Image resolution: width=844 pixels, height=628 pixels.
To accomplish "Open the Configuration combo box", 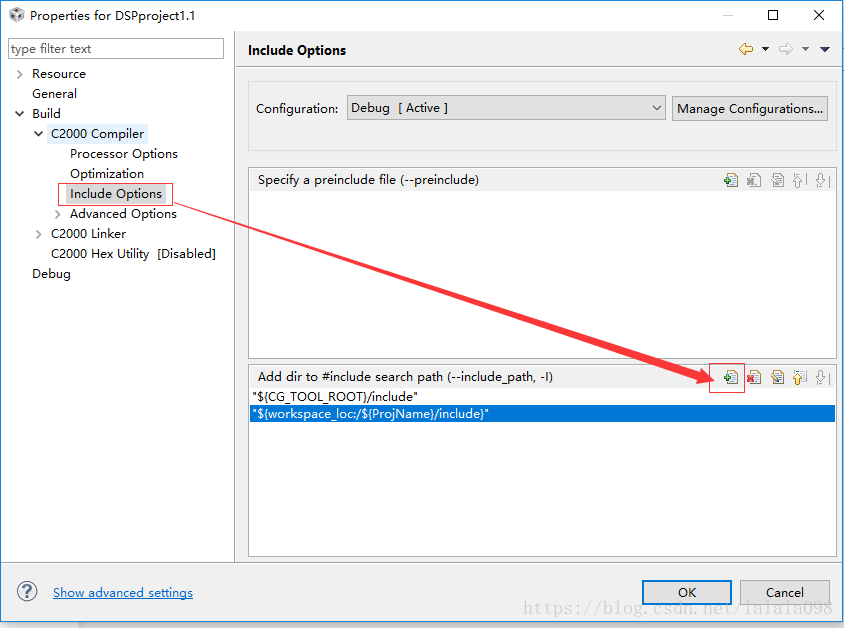I will pyautogui.click(x=506, y=108).
